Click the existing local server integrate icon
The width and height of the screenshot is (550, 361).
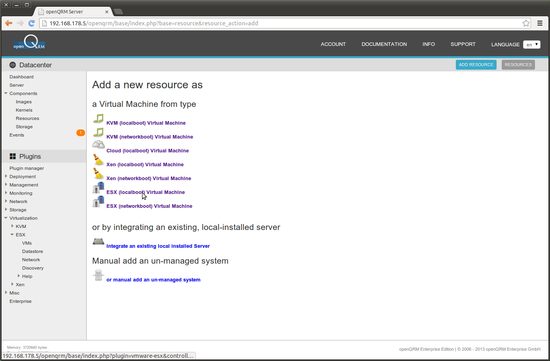[98, 241]
